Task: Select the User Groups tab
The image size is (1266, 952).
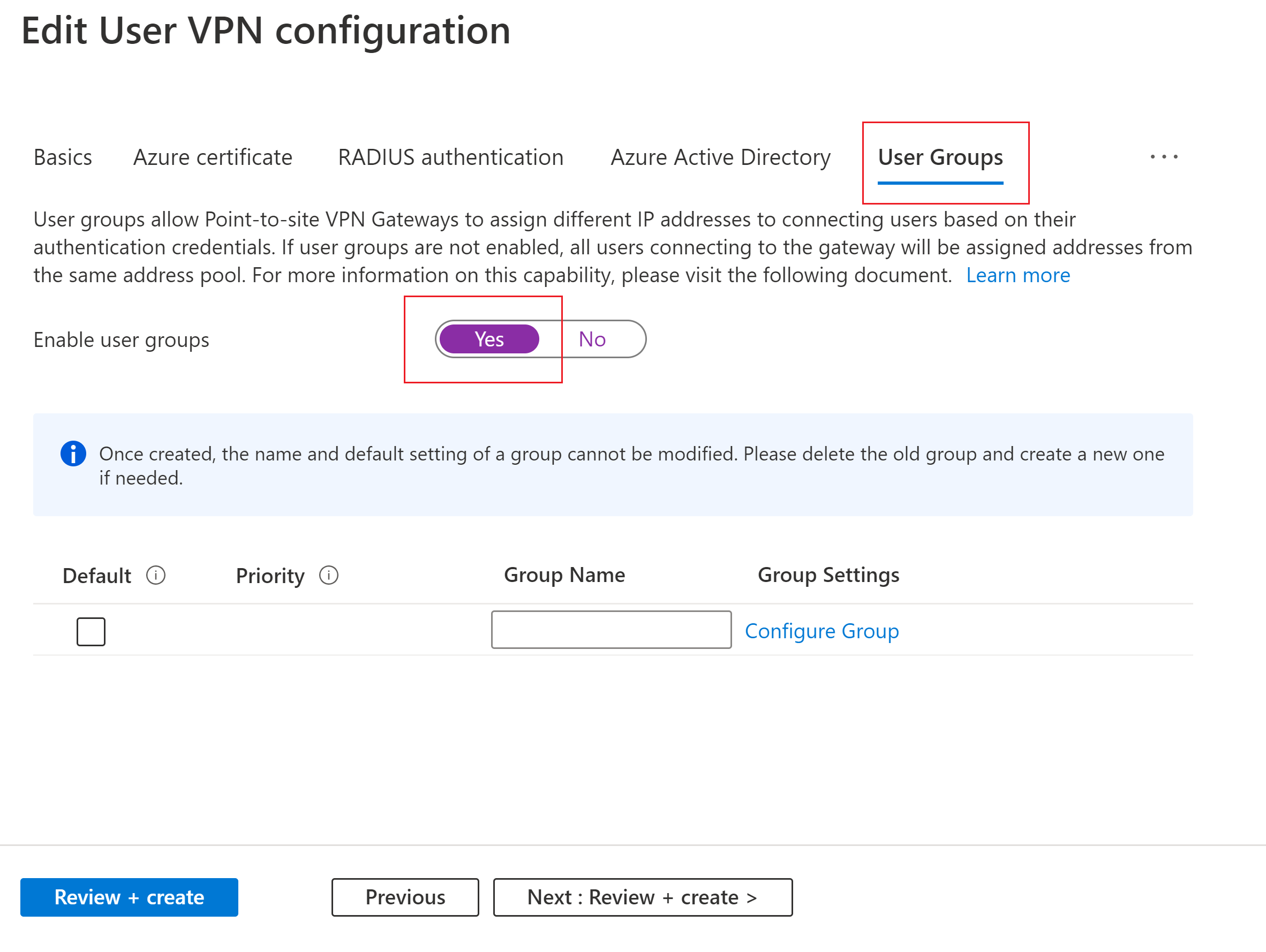Action: click(940, 157)
